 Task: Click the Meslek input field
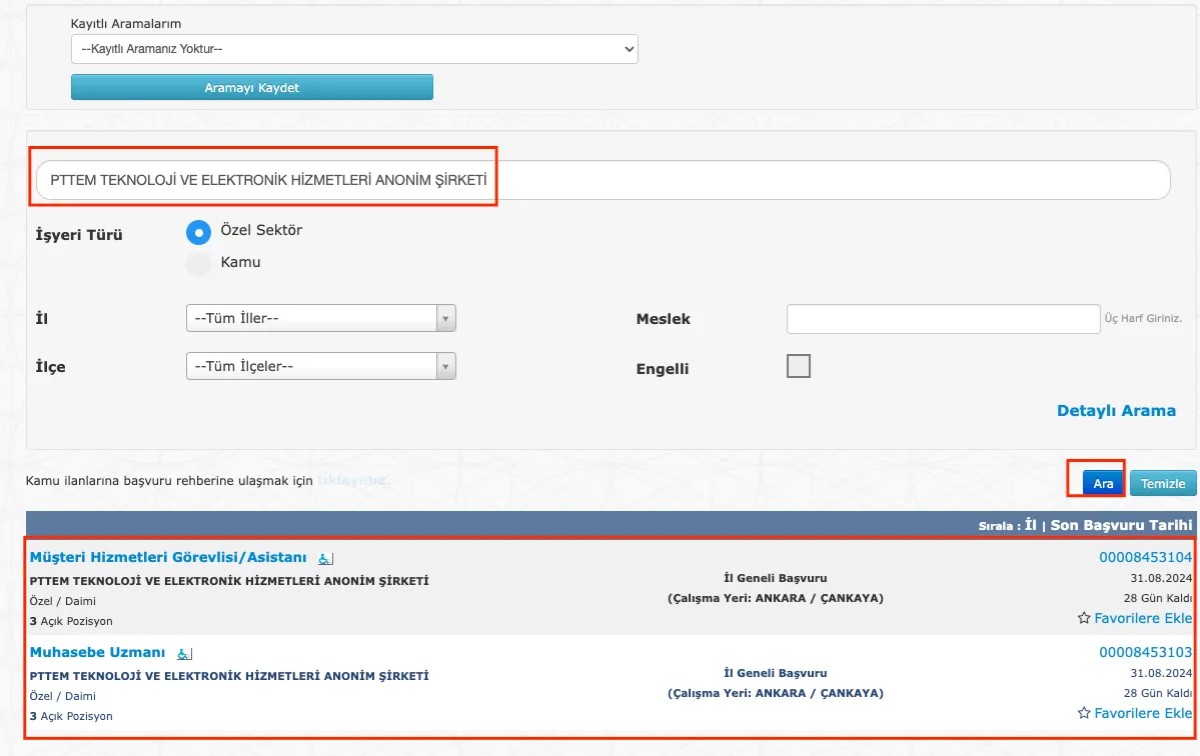(944, 319)
